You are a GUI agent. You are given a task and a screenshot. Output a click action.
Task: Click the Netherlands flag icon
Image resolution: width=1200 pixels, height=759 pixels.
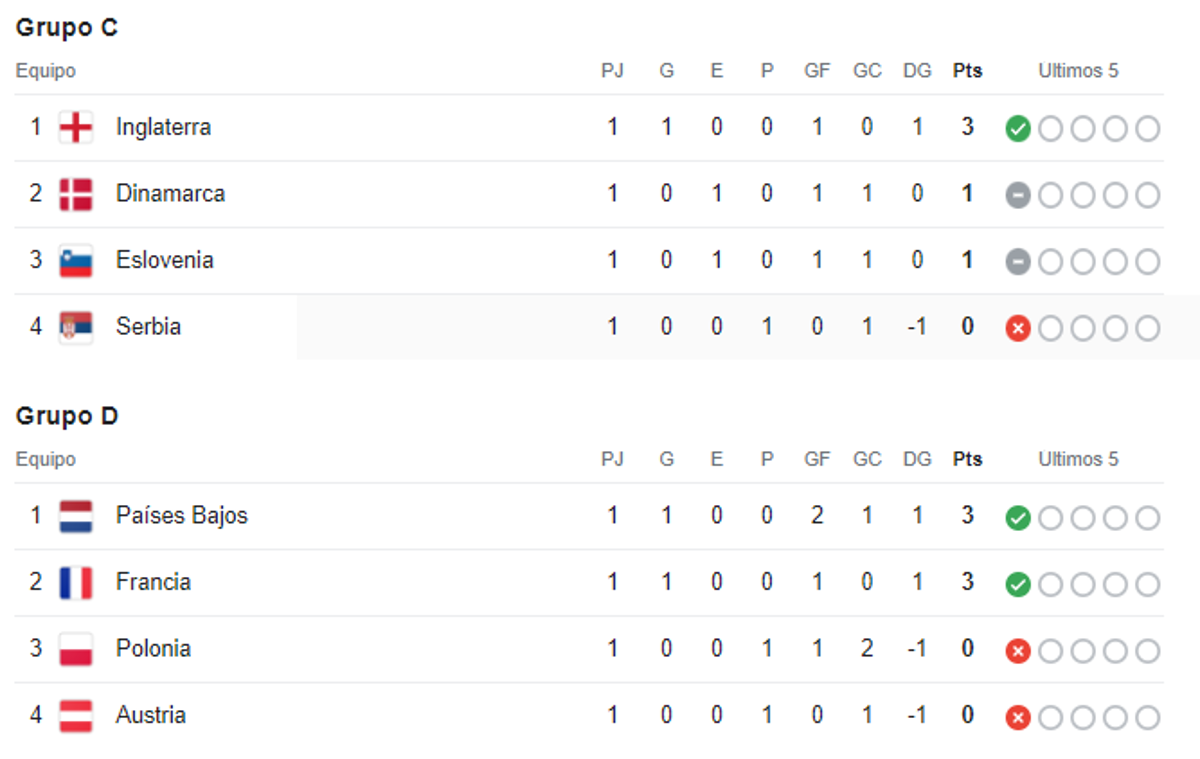[x=76, y=516]
